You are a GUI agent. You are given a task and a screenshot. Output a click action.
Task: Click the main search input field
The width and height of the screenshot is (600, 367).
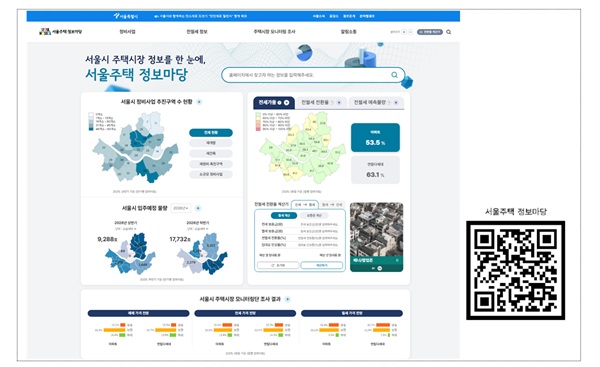(x=313, y=75)
